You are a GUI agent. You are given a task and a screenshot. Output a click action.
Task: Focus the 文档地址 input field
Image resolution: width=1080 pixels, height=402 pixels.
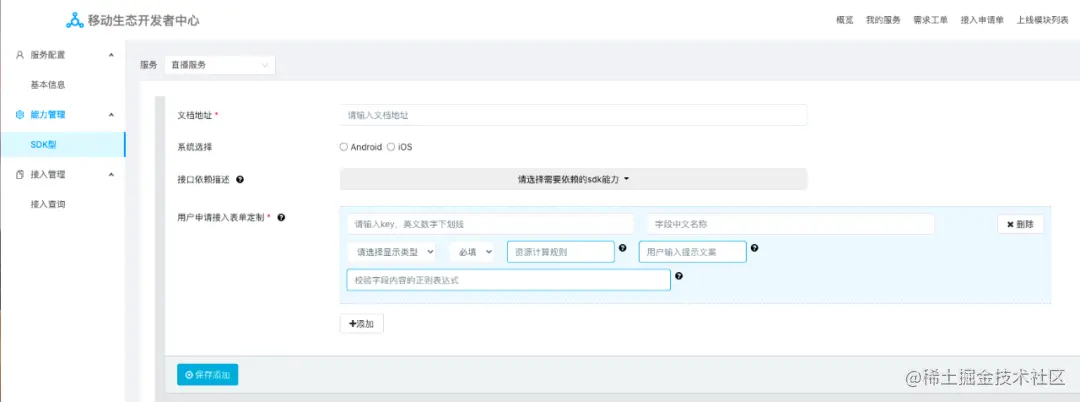(573, 115)
